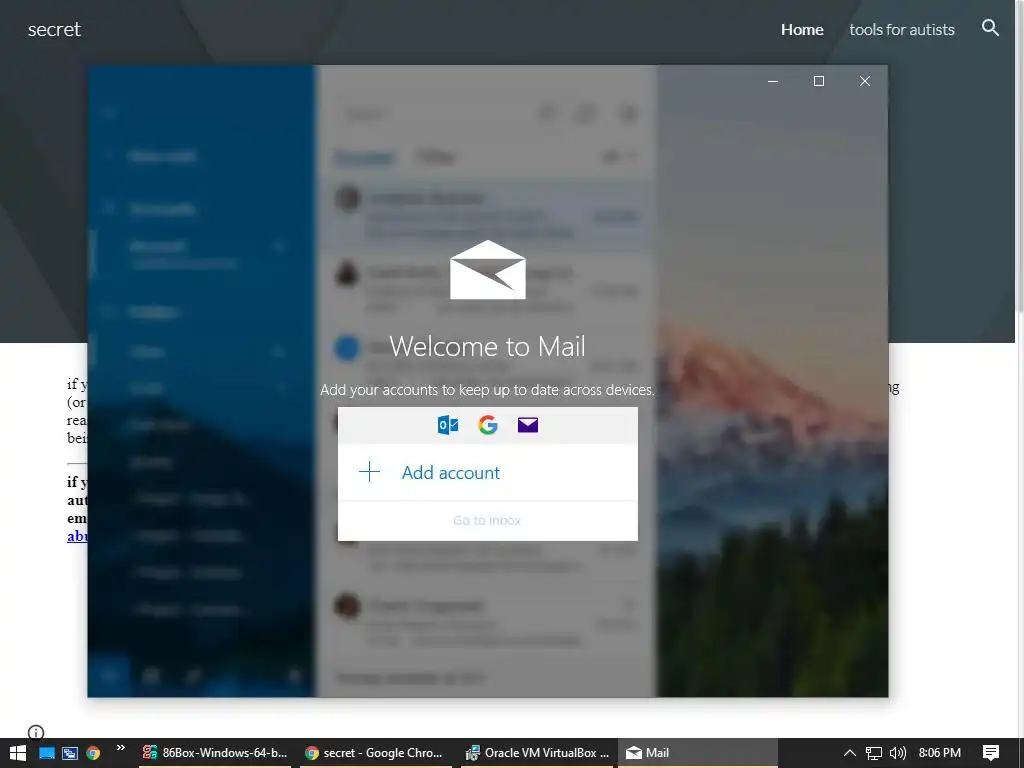The image size is (1024, 768).
Task: Click the secret site title
Action: coord(54,29)
